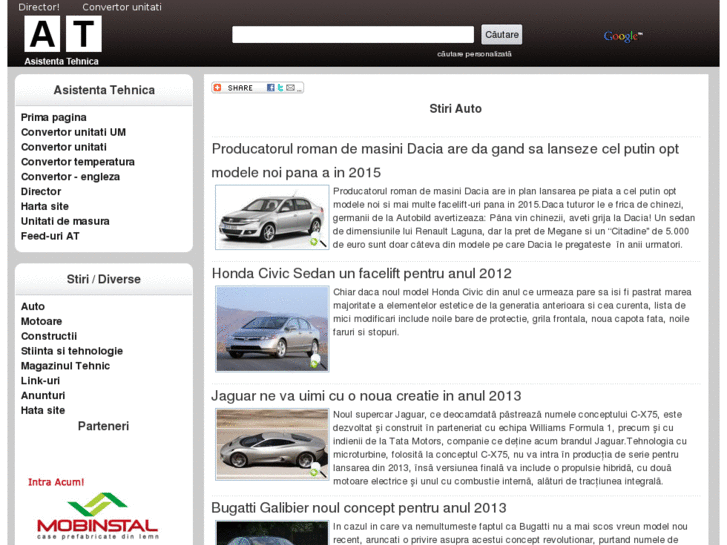Open the Anunturi sidebar link

(x=43, y=396)
